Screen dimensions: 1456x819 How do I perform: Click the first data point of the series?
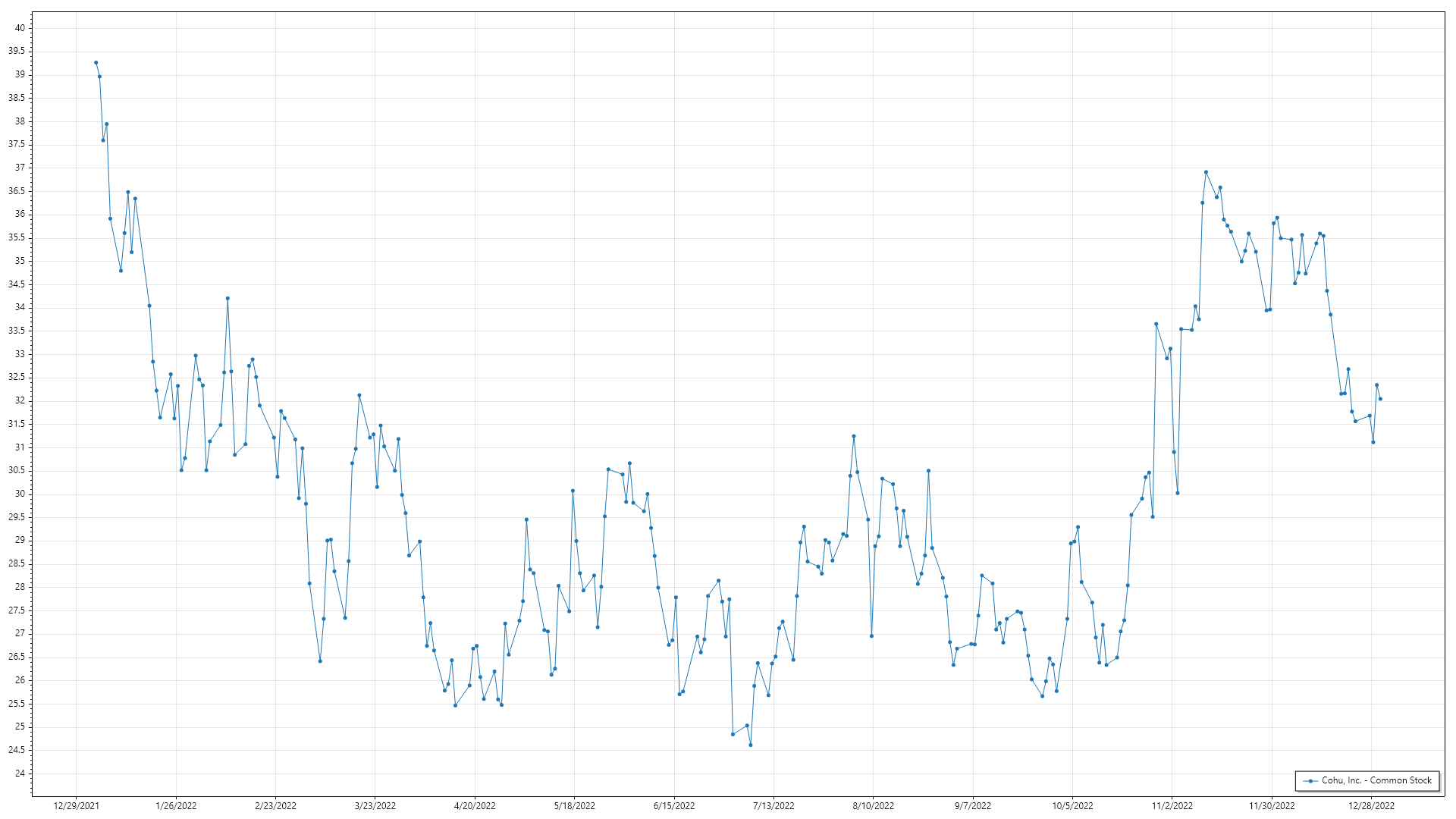96,62
